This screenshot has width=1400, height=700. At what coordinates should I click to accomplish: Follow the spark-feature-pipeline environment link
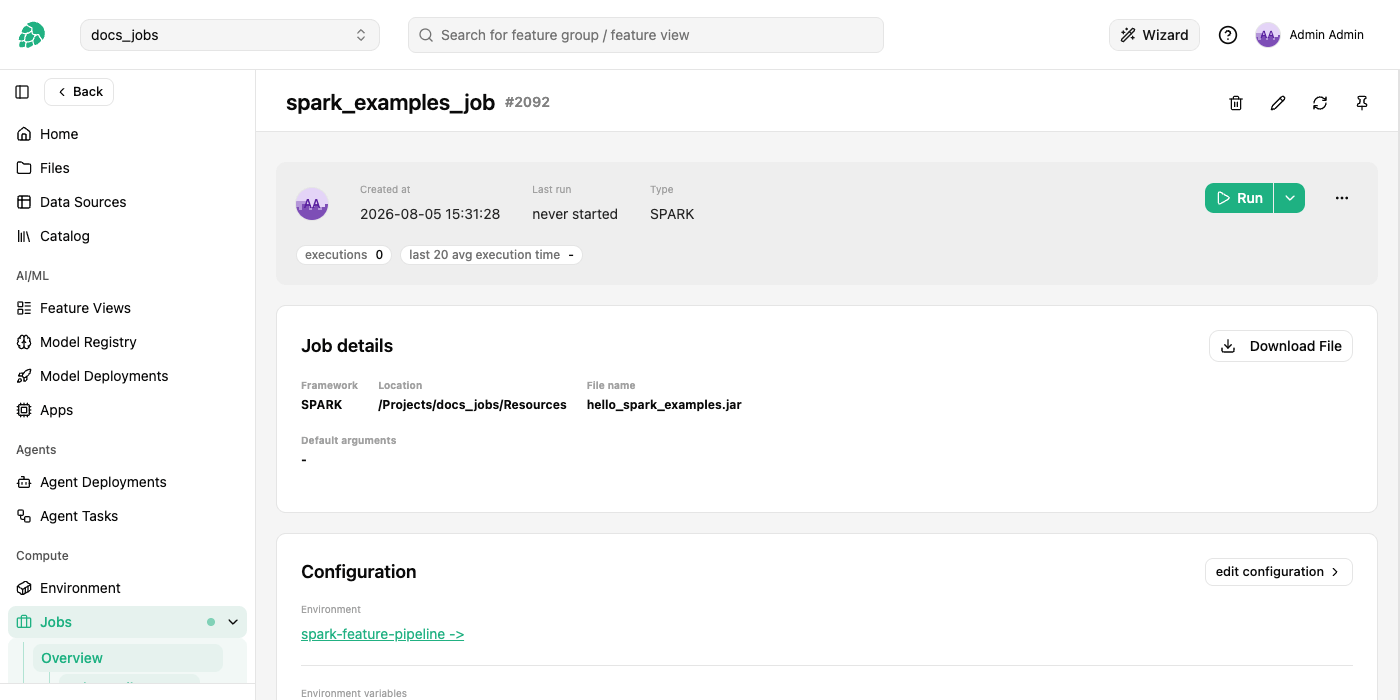point(382,634)
